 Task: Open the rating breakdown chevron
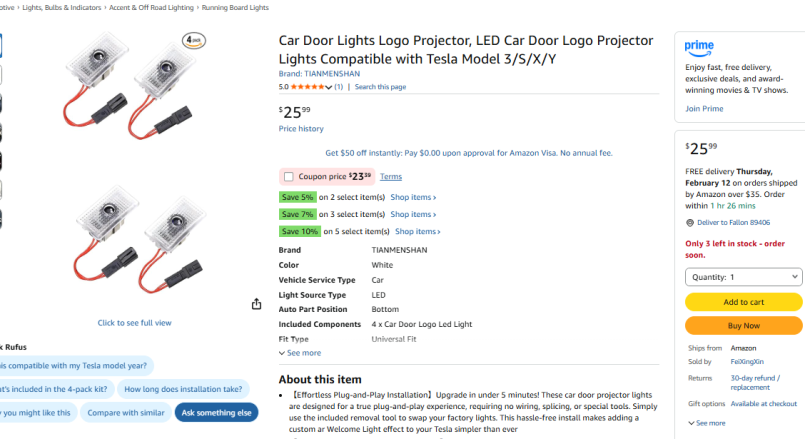329,87
